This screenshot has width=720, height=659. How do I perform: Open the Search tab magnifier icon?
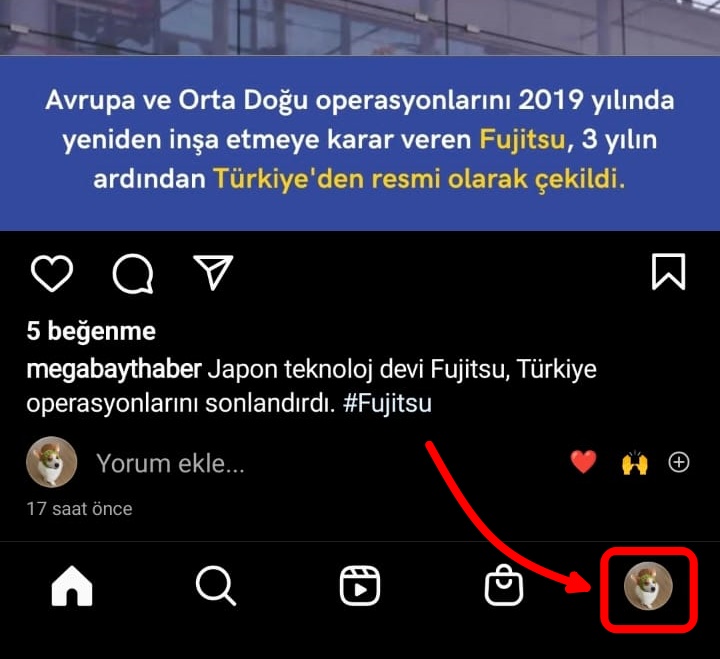216,586
